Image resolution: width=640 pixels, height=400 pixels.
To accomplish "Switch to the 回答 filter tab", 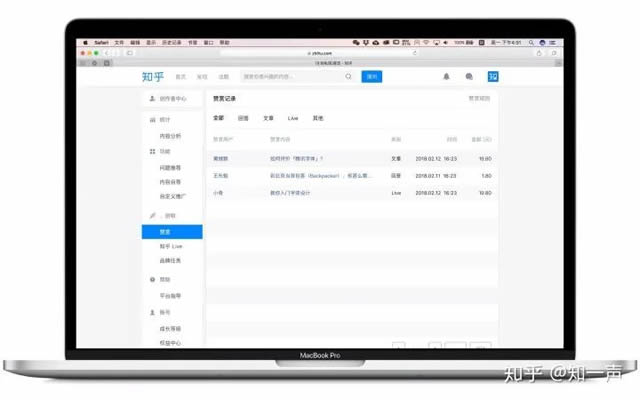I will point(243,118).
